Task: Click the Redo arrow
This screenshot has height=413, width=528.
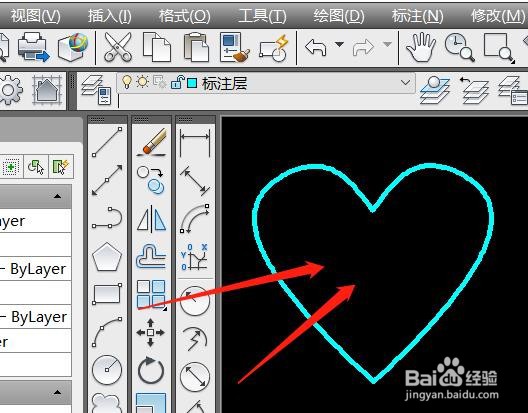Action: (363, 47)
